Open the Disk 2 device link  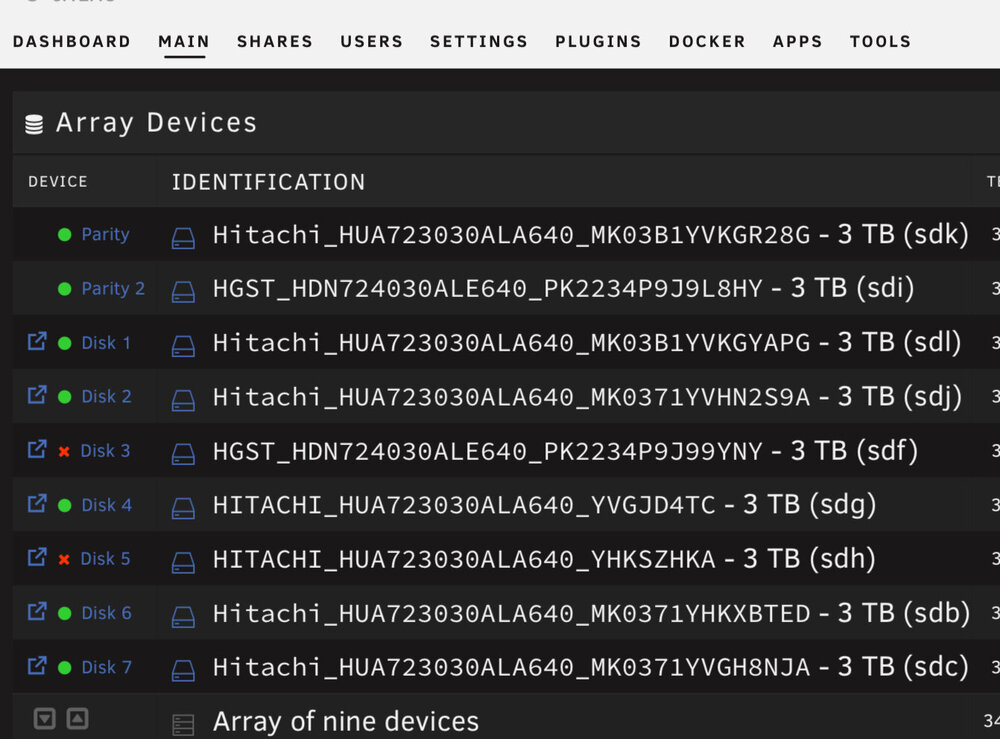pos(107,397)
